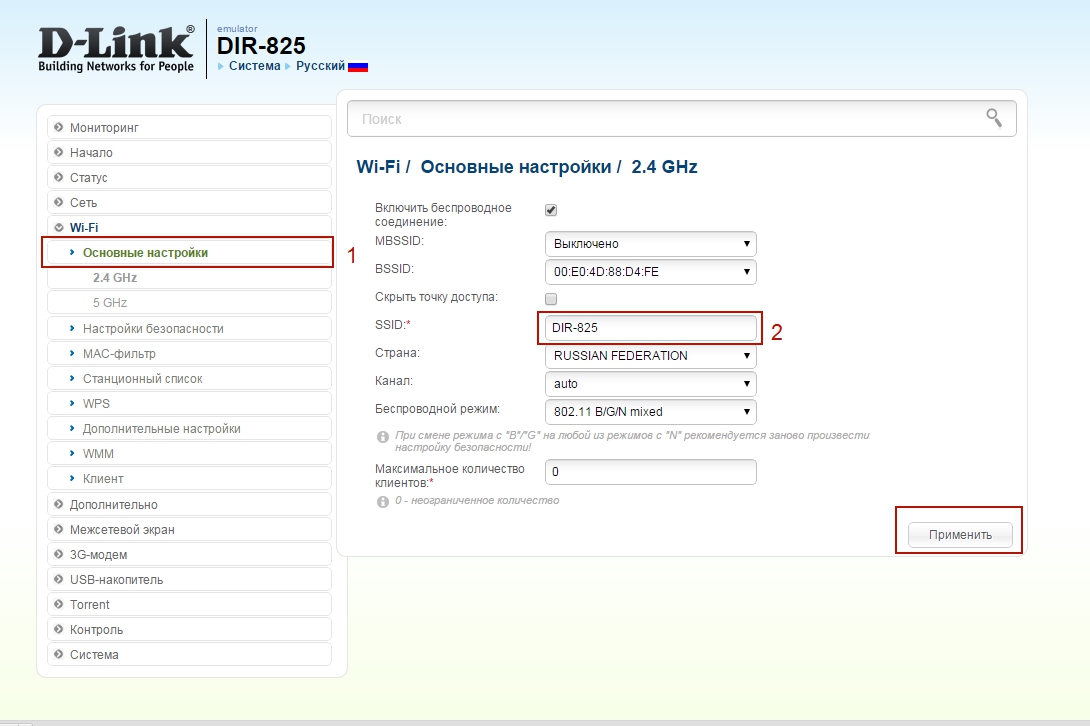Expand the USB-накопитель menu section
1090x726 pixels.
point(189,579)
